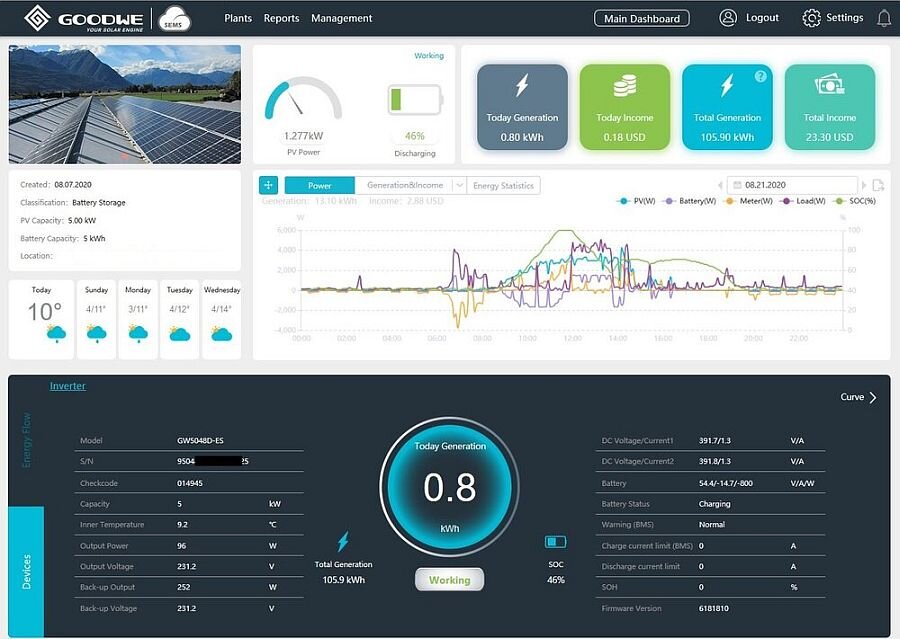The image size is (900, 639).
Task: Click Monday's weather icon
Action: click(x=138, y=333)
